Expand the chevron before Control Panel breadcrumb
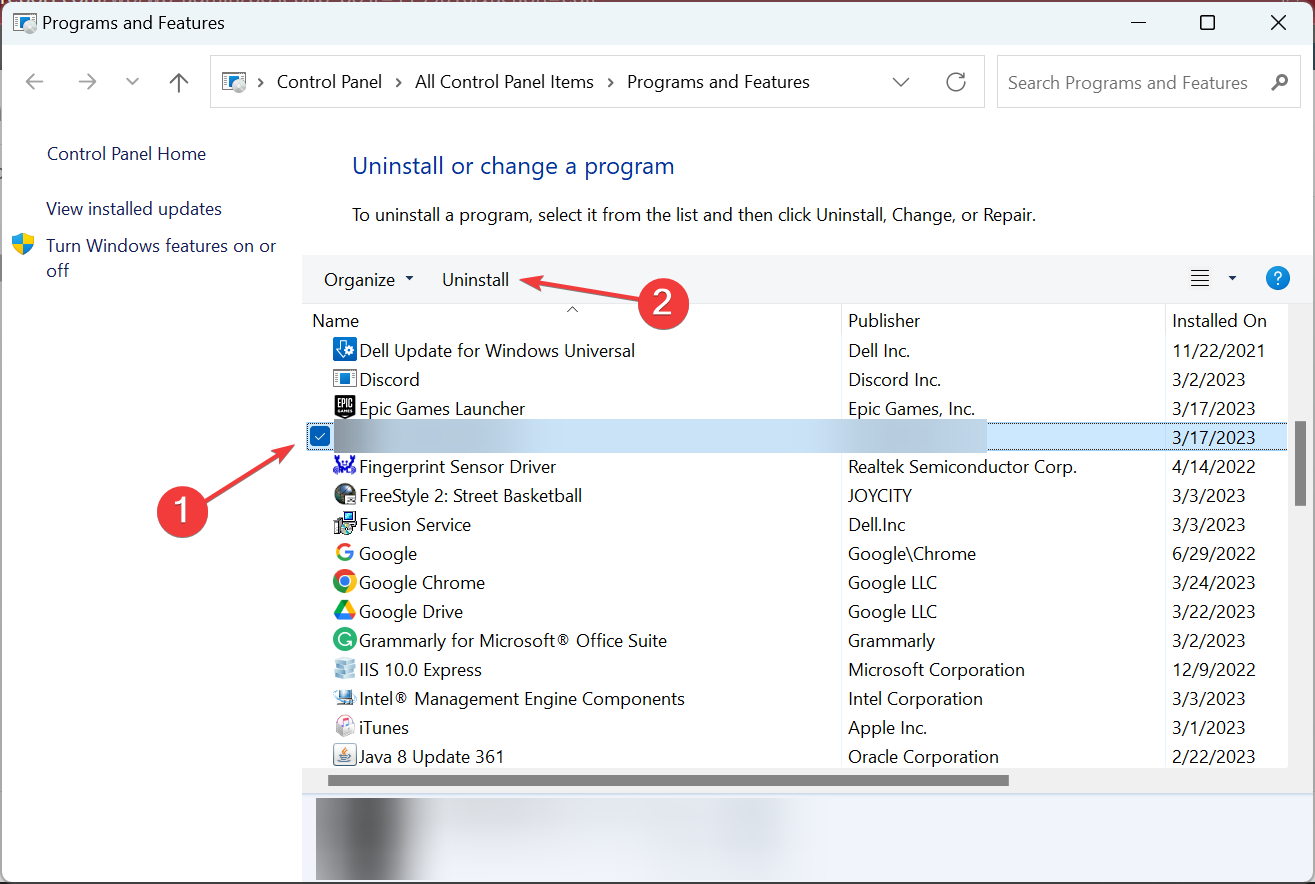 (261, 82)
